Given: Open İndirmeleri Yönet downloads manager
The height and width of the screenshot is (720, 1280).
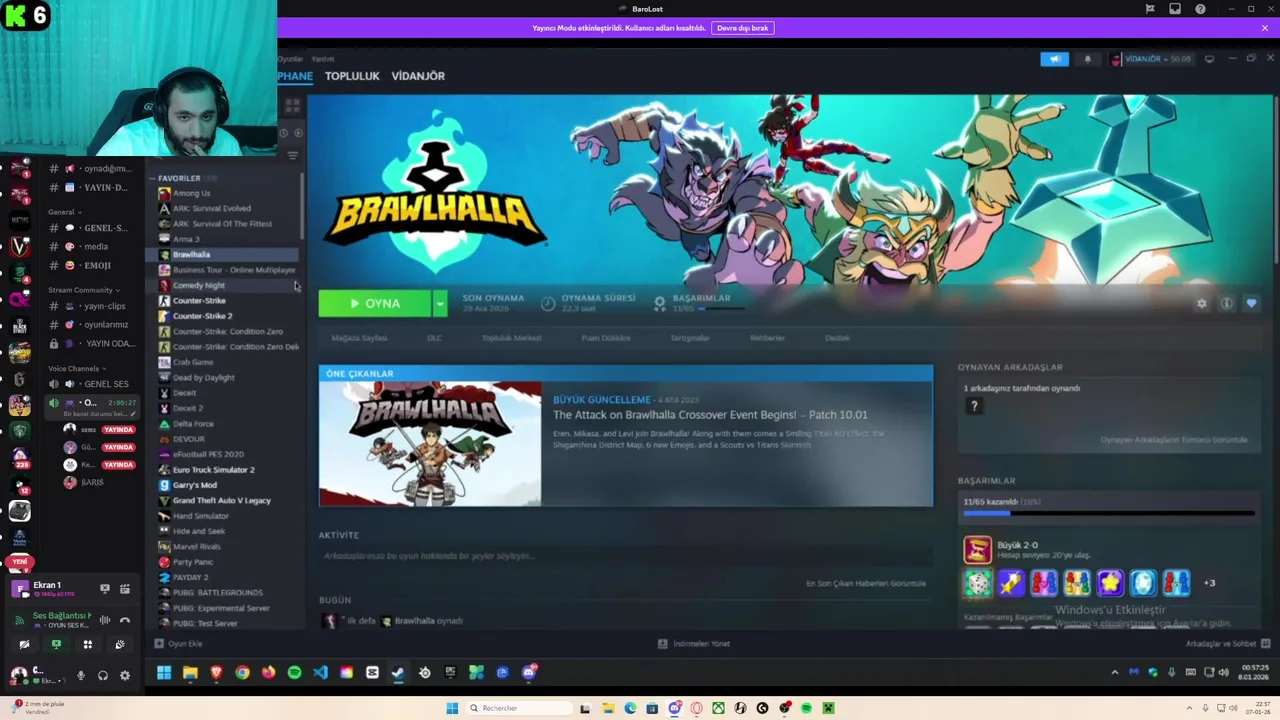Looking at the screenshot, I should (693, 644).
